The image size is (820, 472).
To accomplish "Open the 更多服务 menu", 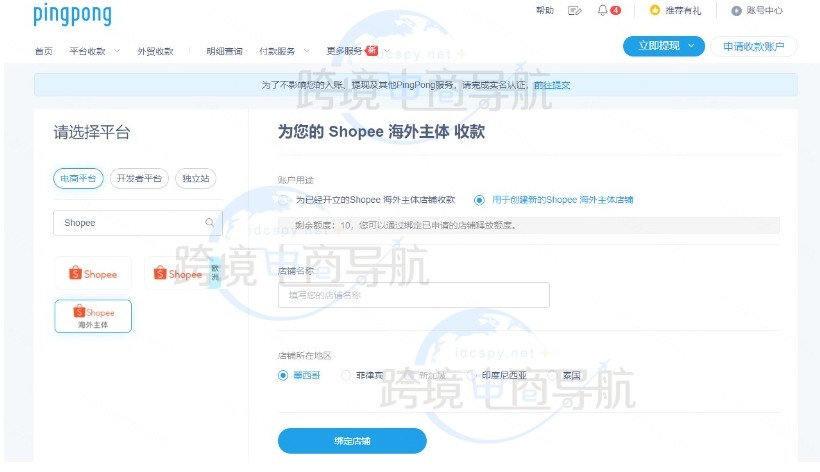I will pos(344,51).
